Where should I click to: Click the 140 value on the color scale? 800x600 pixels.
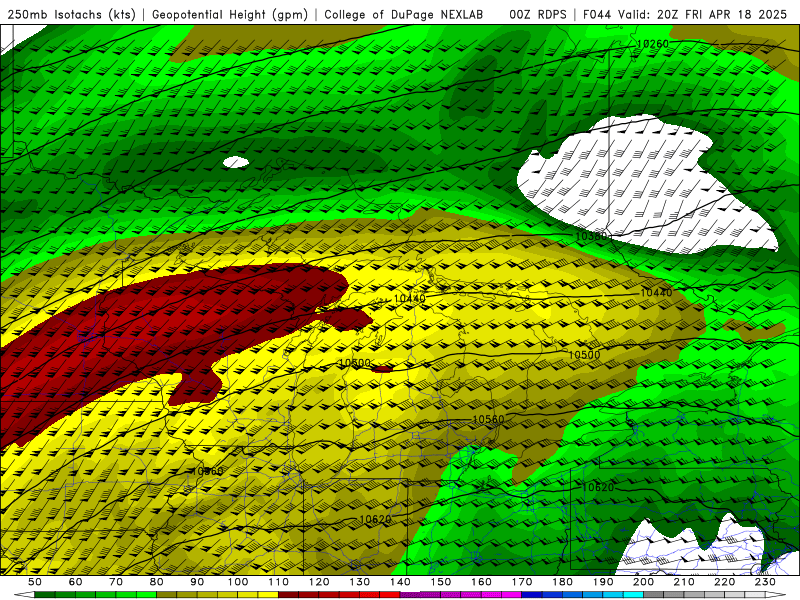[400, 582]
